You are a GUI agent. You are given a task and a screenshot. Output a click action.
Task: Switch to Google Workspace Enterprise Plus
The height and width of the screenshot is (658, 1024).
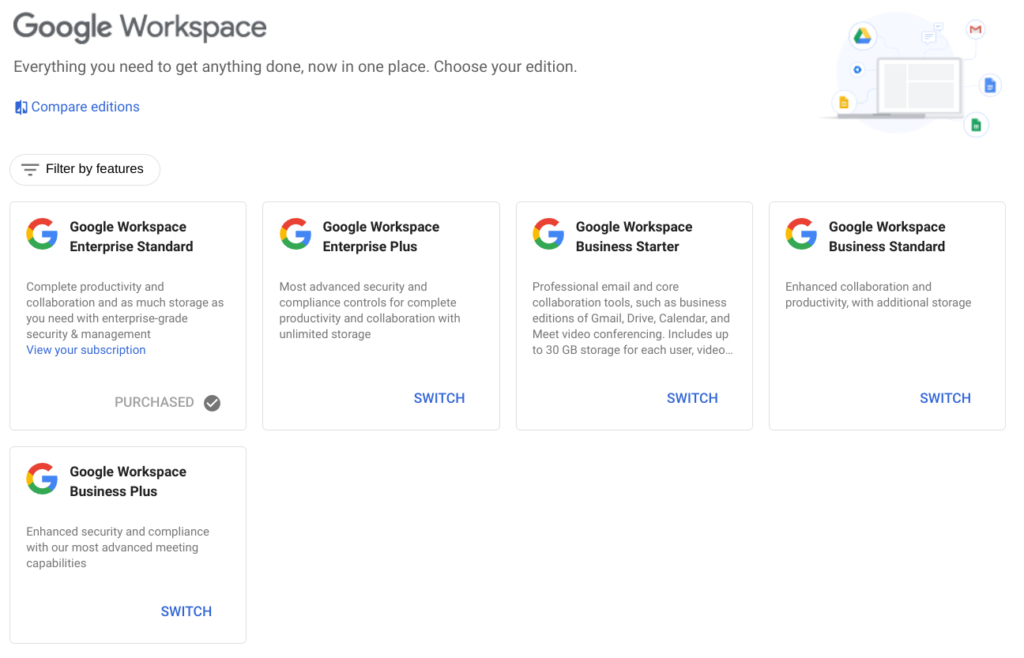tap(439, 397)
